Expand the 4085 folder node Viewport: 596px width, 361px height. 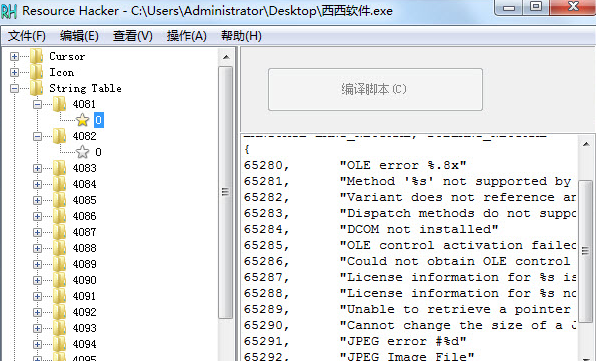pos(37,200)
